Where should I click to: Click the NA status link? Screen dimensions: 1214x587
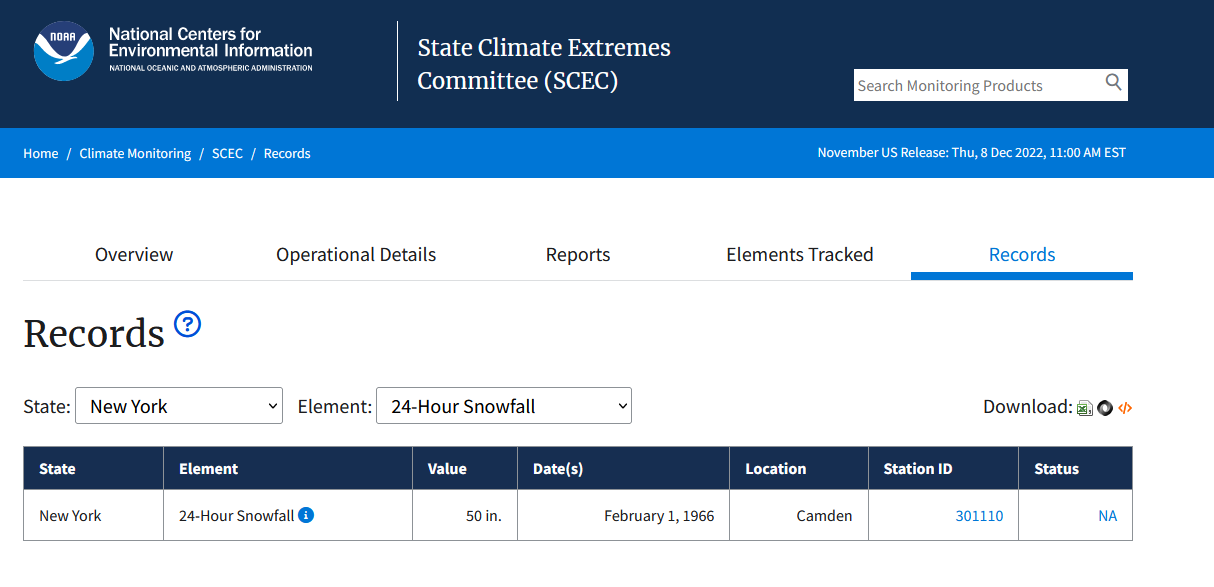[1108, 516]
